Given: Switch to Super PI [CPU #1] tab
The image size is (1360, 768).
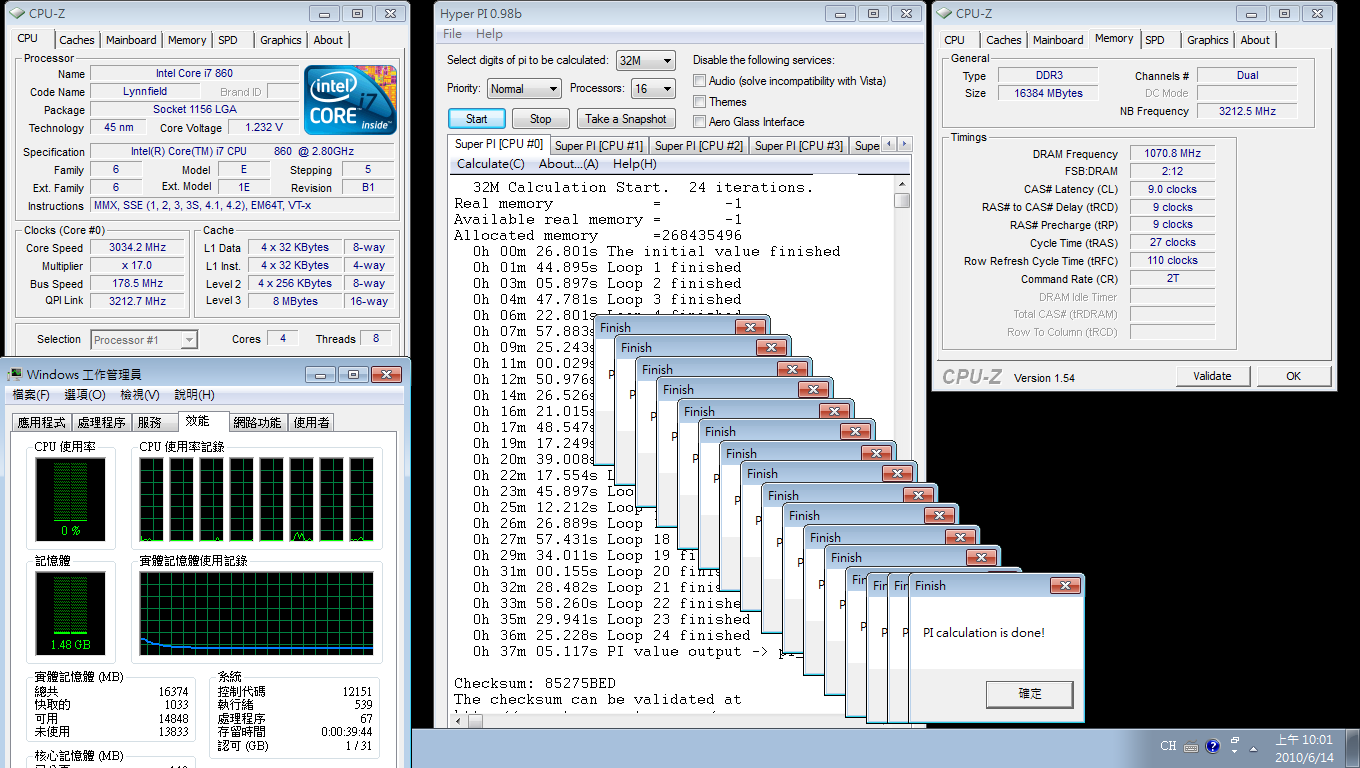Looking at the screenshot, I should pyautogui.click(x=599, y=146).
